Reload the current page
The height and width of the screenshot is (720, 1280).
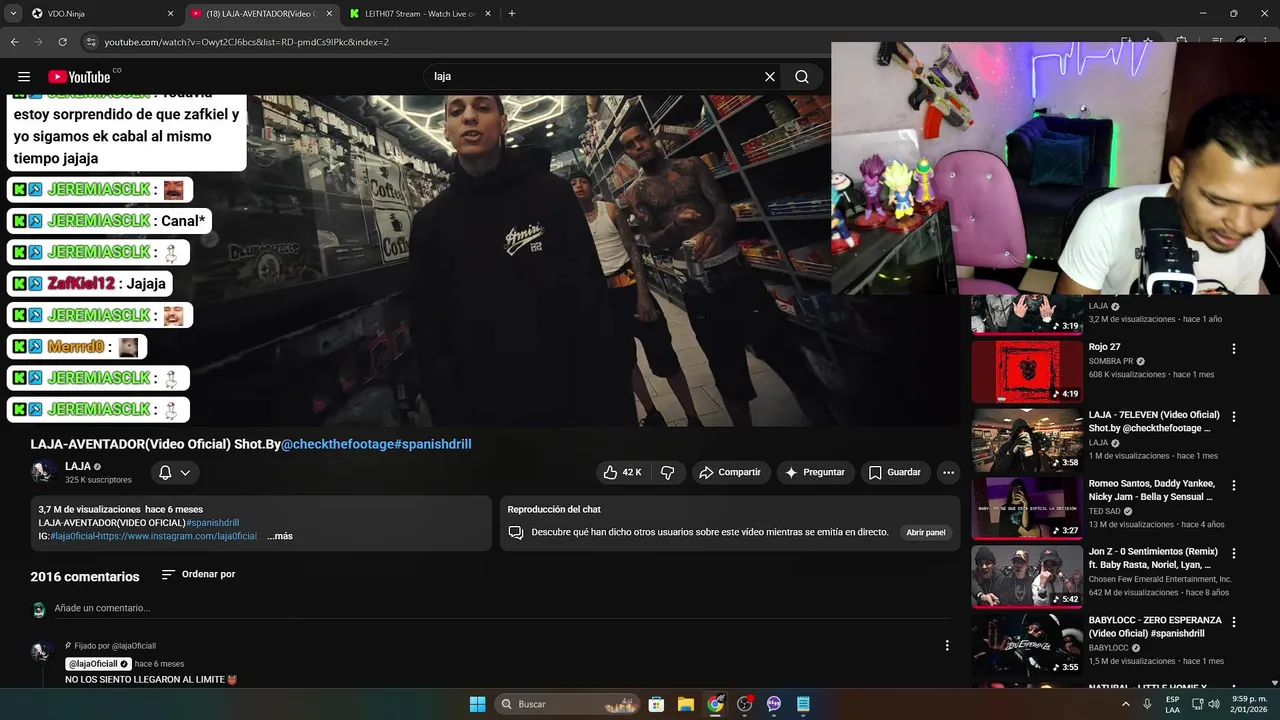62,42
